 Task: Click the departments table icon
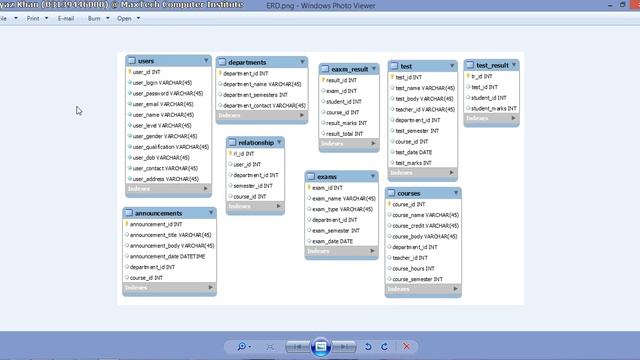[222, 62]
